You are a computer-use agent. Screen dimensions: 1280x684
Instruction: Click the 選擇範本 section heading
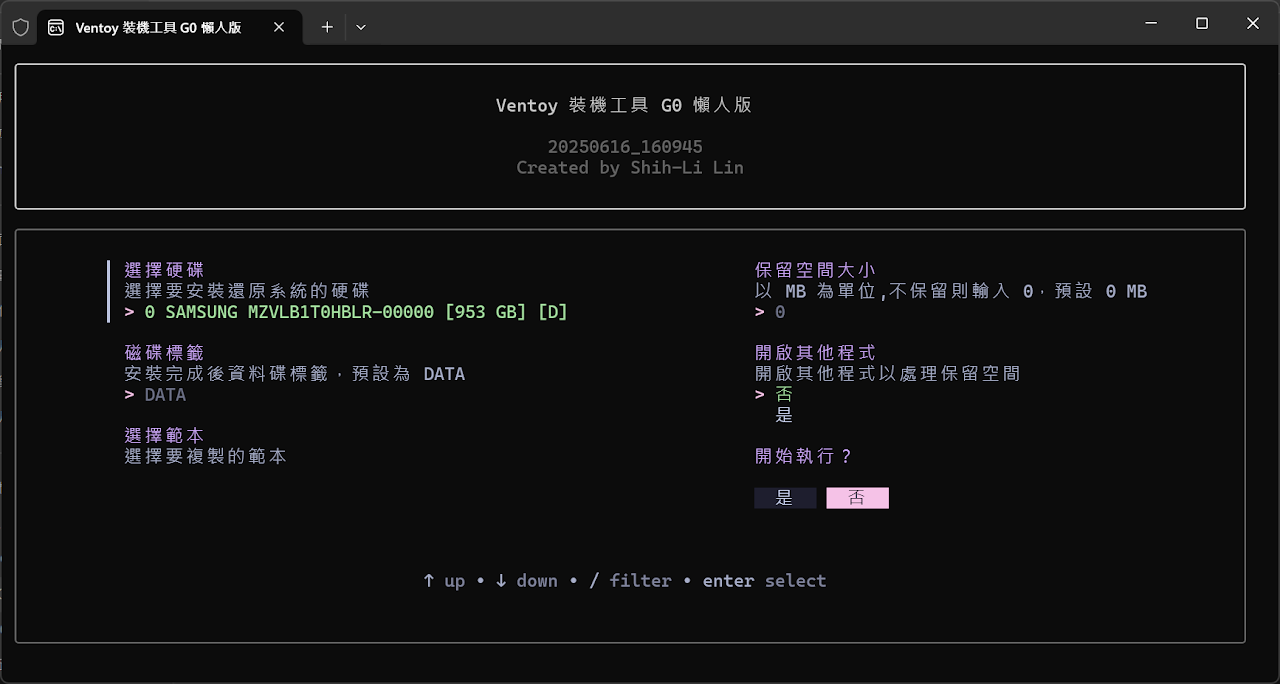coord(164,435)
